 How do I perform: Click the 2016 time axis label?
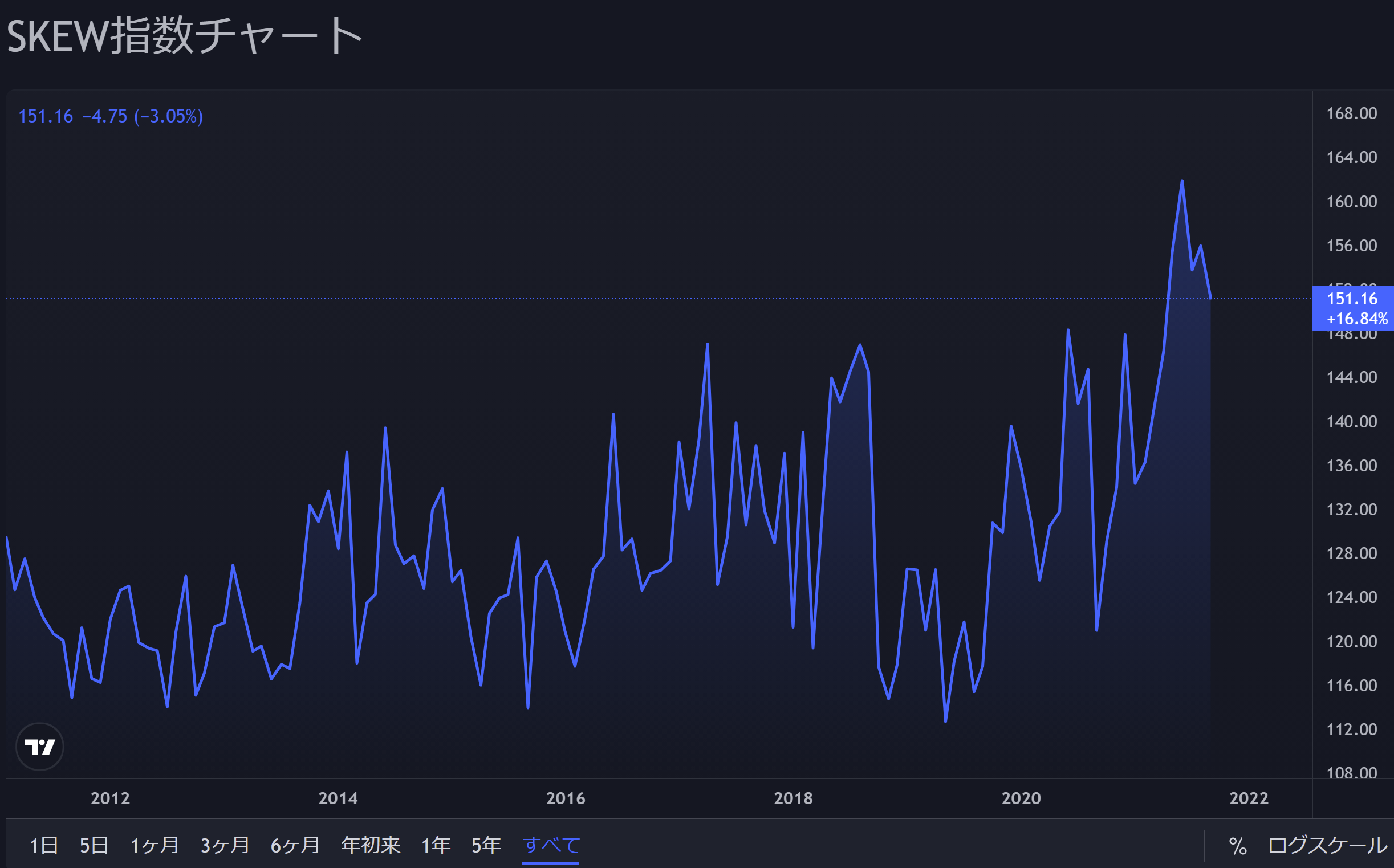566,798
